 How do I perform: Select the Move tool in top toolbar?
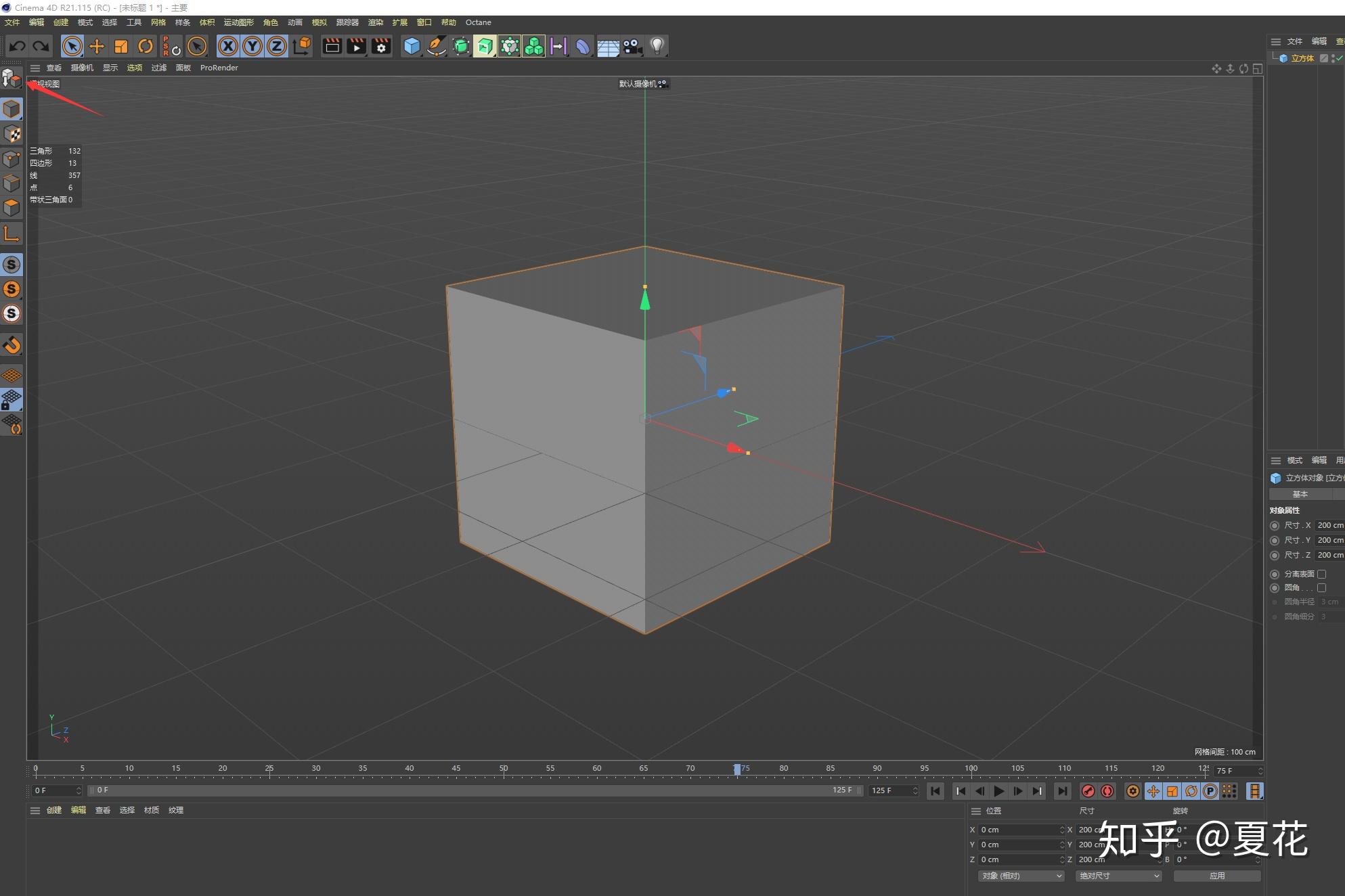[97, 46]
